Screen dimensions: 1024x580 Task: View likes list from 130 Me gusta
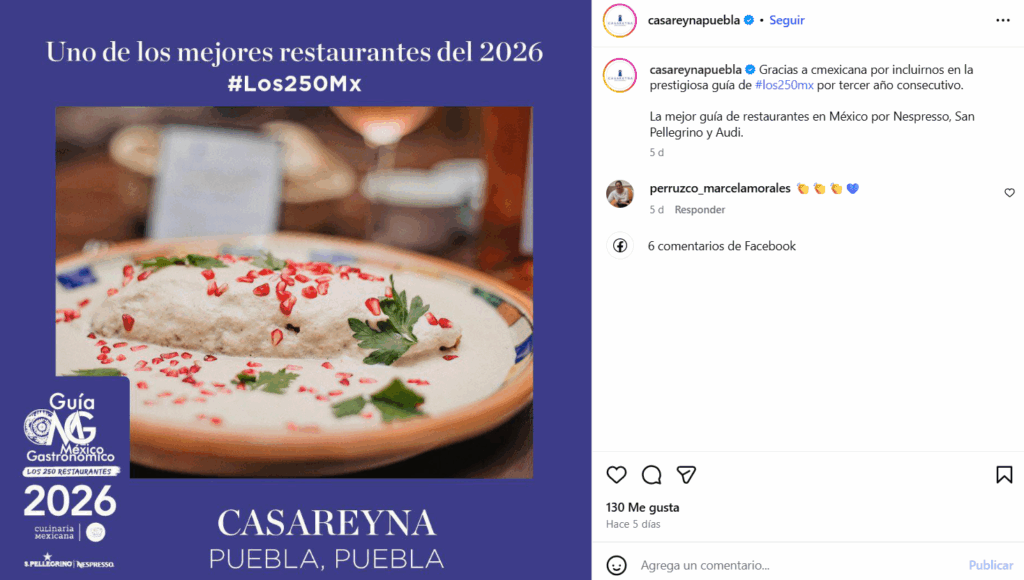click(x=643, y=508)
